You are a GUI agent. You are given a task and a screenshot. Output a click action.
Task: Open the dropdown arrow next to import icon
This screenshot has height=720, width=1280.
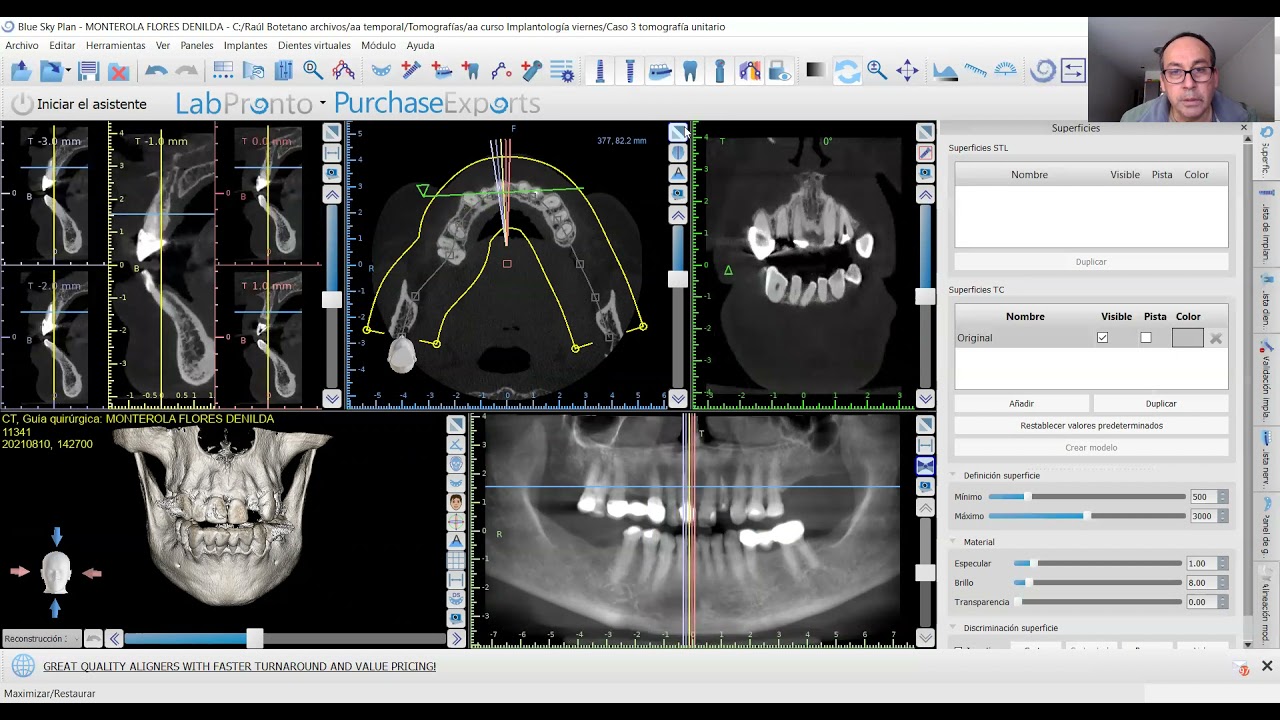click(67, 71)
